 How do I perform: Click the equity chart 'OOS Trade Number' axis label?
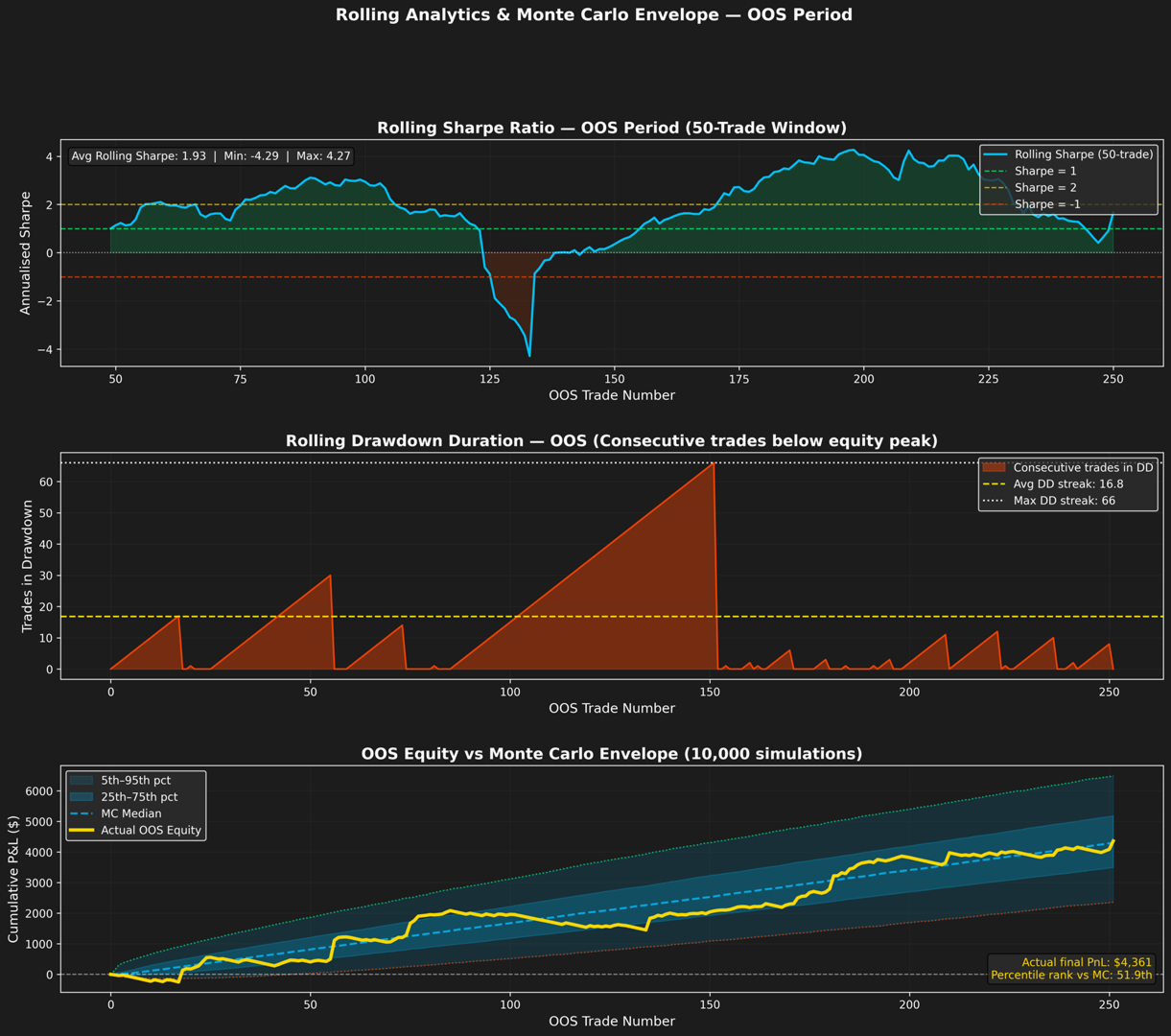pyautogui.click(x=612, y=1021)
